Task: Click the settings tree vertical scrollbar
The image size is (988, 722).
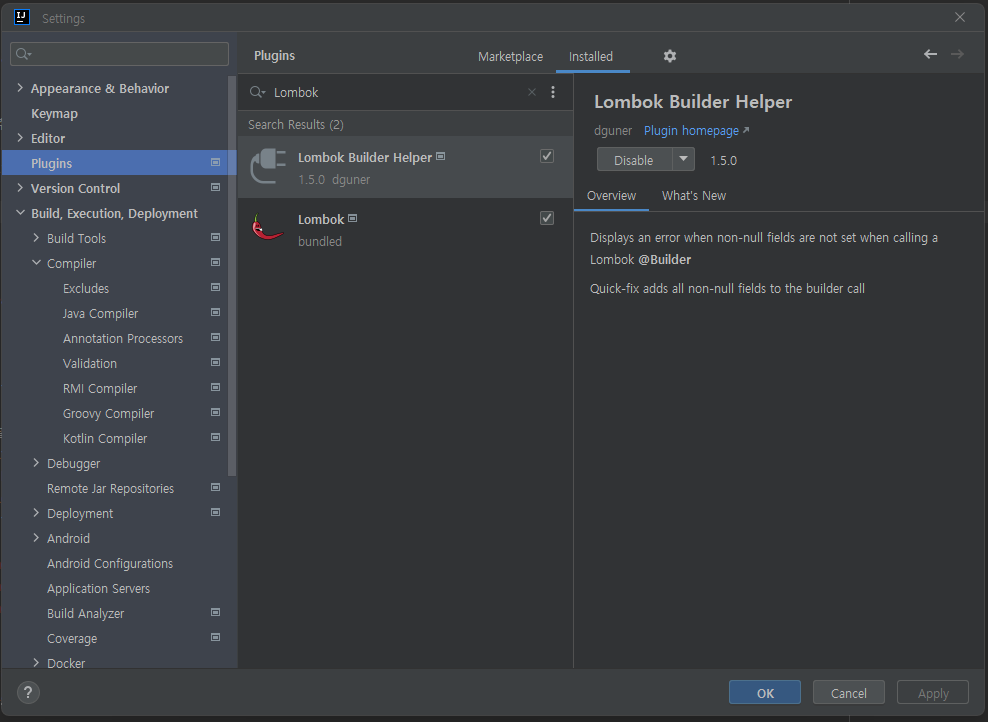Action: click(232, 276)
